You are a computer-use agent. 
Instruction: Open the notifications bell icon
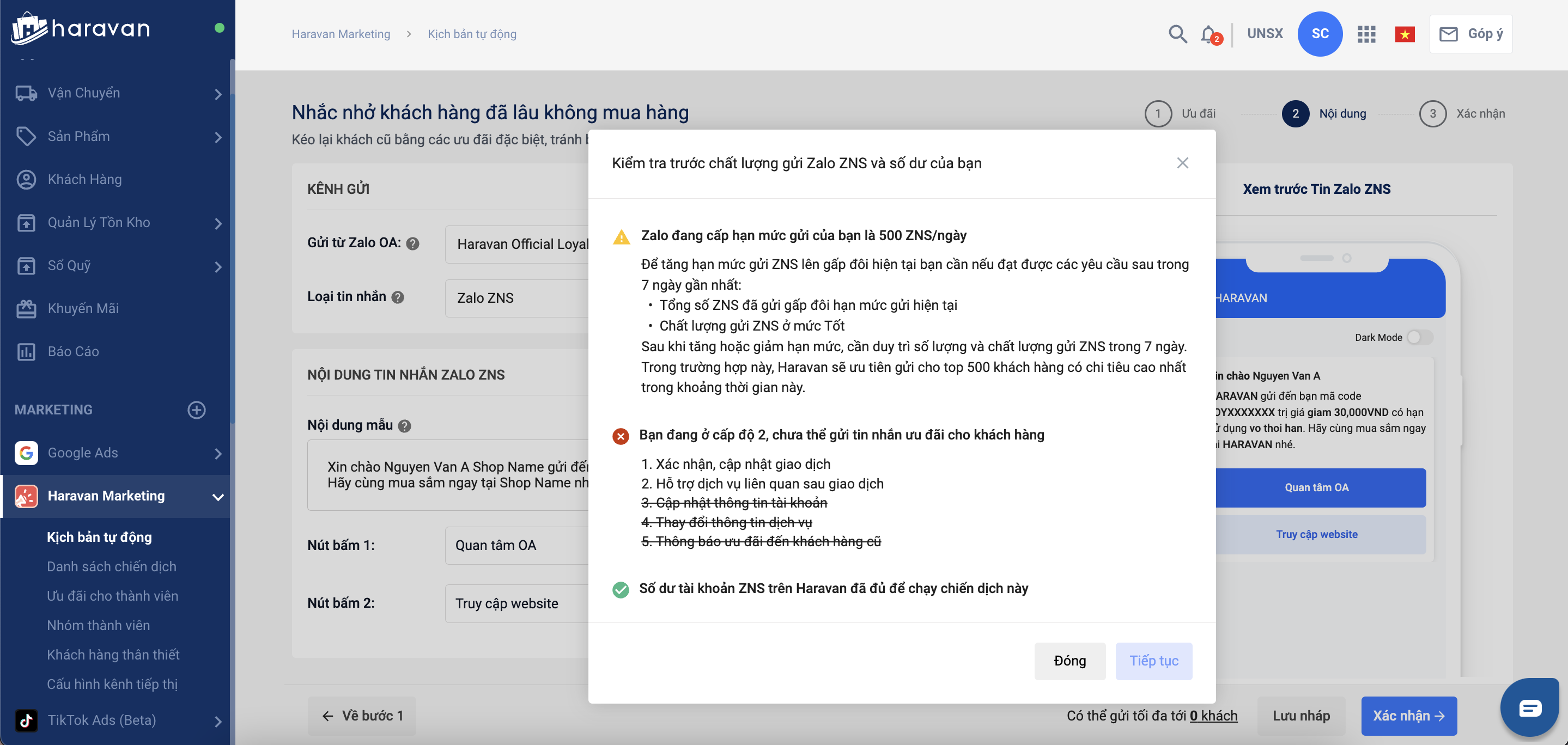[1209, 34]
